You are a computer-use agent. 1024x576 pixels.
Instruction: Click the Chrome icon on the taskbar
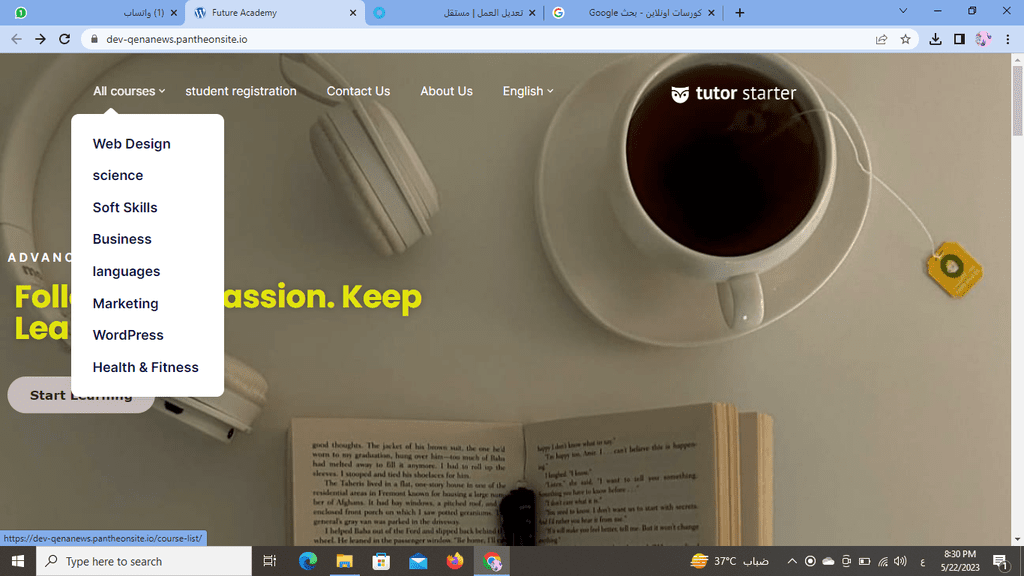coord(492,561)
